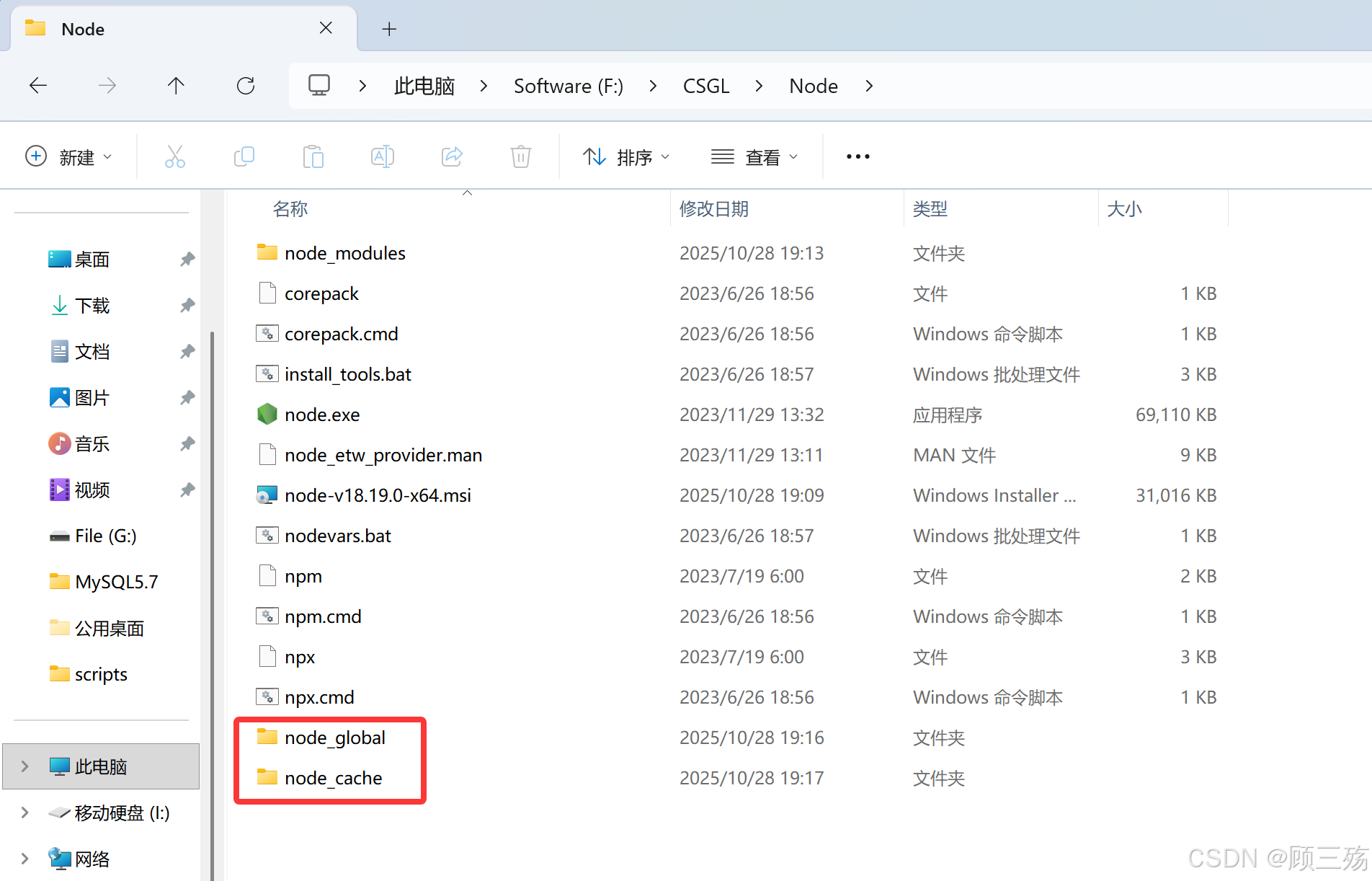
Task: Open a new tab with plus button
Action: coord(389,29)
